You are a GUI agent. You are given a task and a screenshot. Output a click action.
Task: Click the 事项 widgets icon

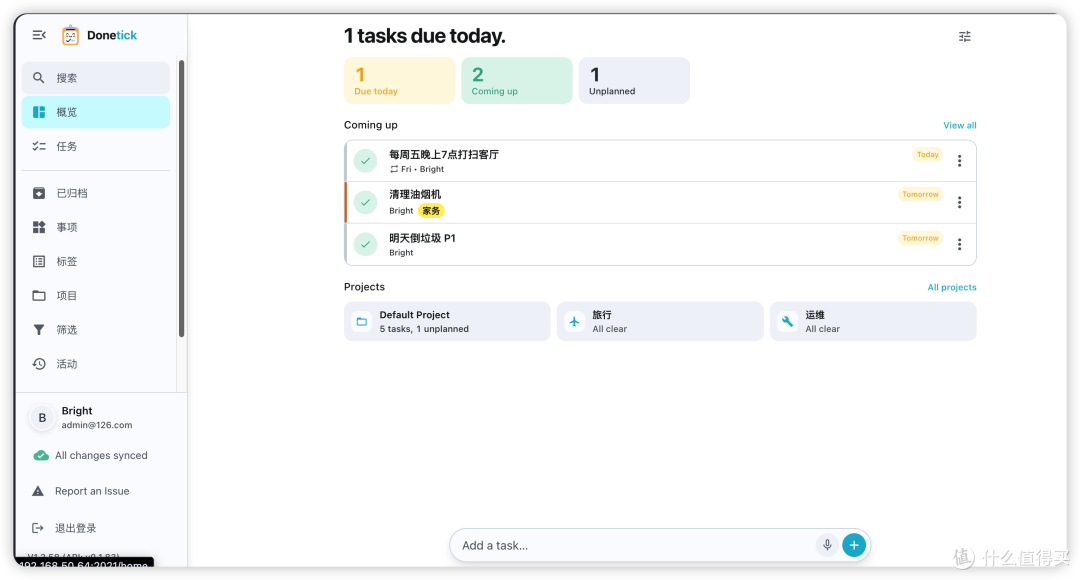pos(39,227)
